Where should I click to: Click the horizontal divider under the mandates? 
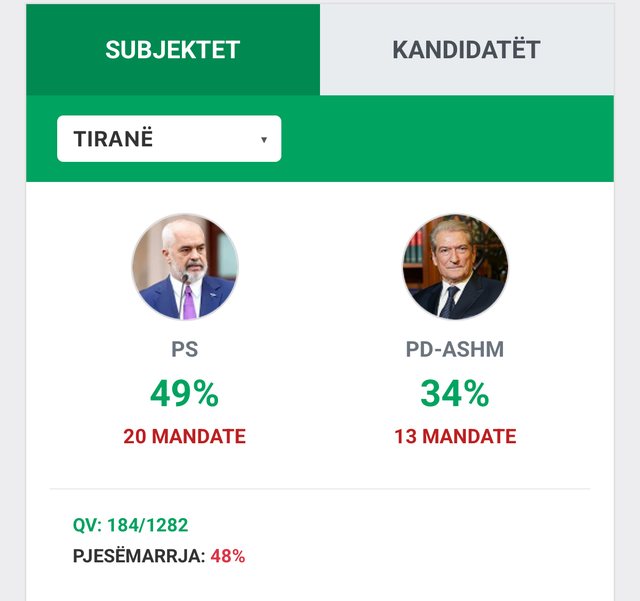click(x=320, y=488)
